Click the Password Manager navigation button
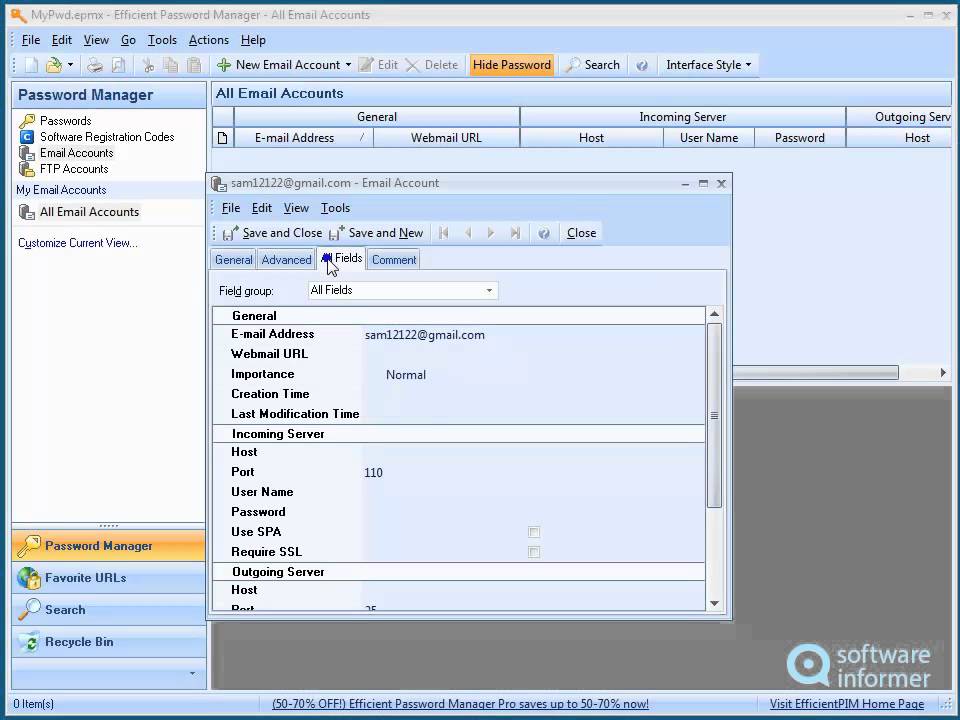This screenshot has width=960, height=720. (108, 546)
